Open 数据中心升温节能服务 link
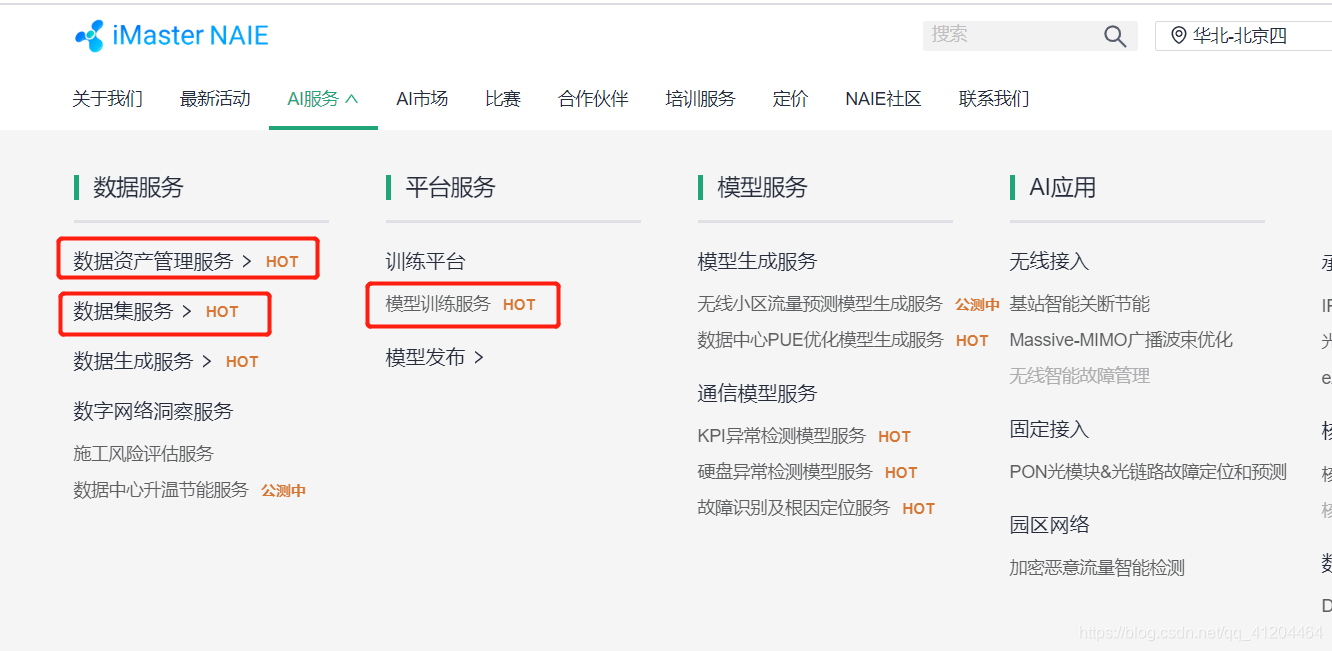This screenshot has height=651, width=1332. click(161, 490)
